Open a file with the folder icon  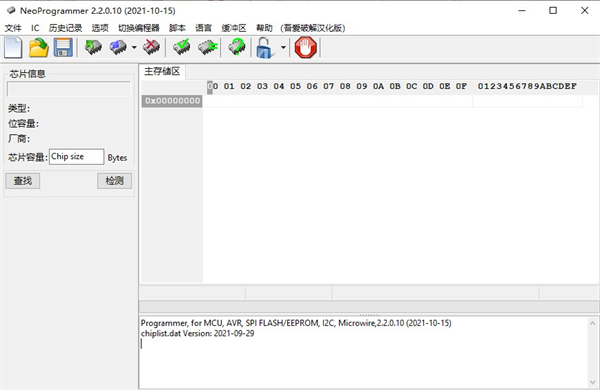point(39,47)
